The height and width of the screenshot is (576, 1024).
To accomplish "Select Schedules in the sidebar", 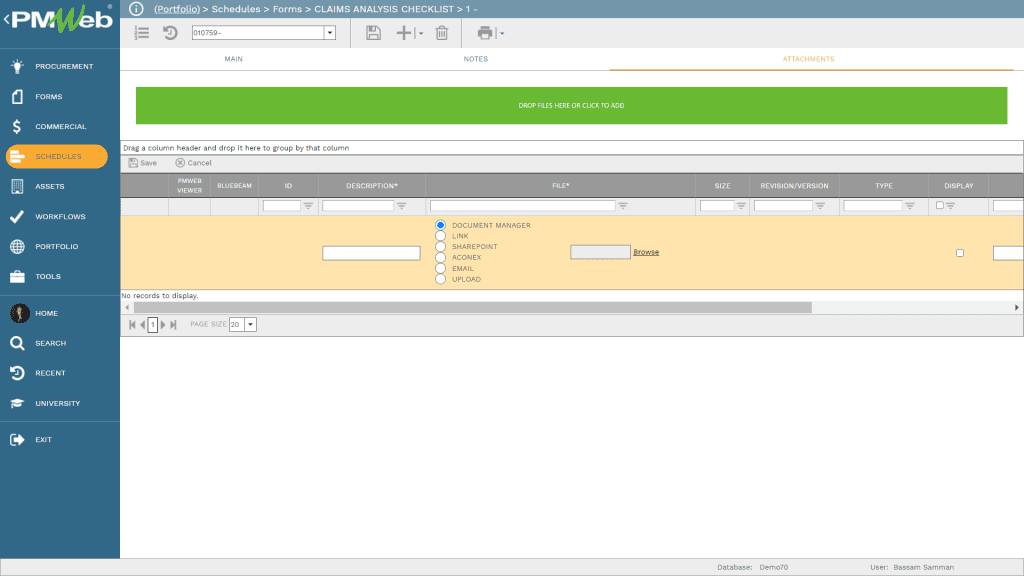I will pyautogui.click(x=57, y=156).
